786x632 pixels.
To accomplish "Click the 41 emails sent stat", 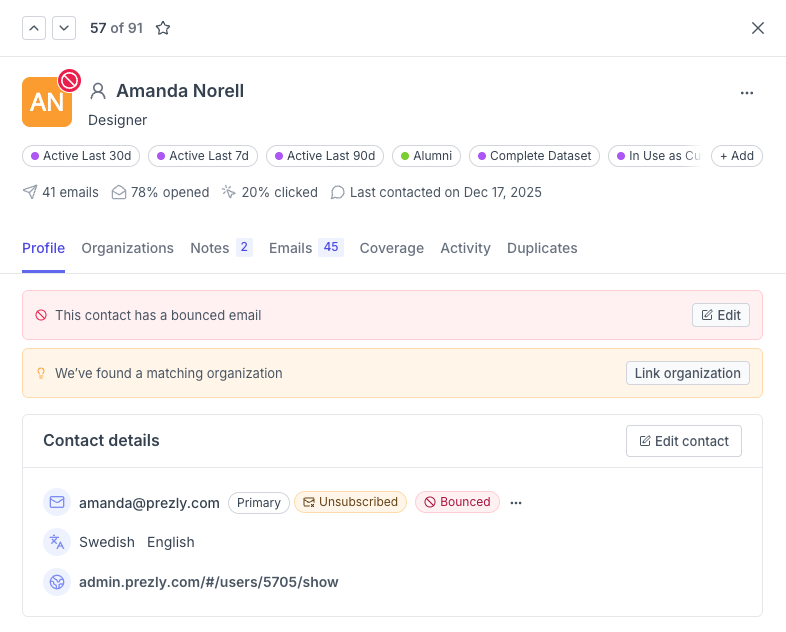I will [61, 192].
